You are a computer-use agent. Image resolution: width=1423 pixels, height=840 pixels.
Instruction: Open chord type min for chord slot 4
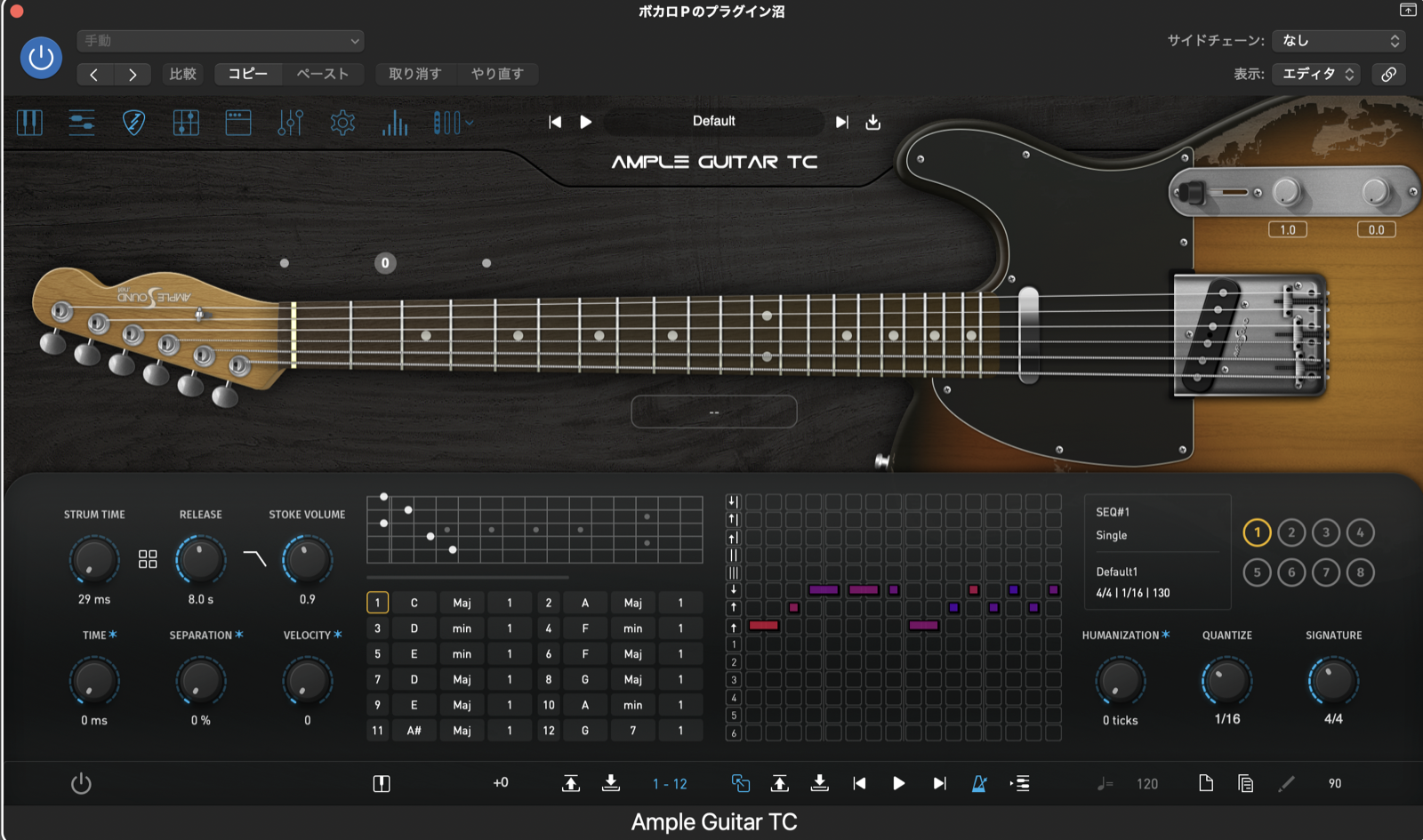[x=632, y=628]
